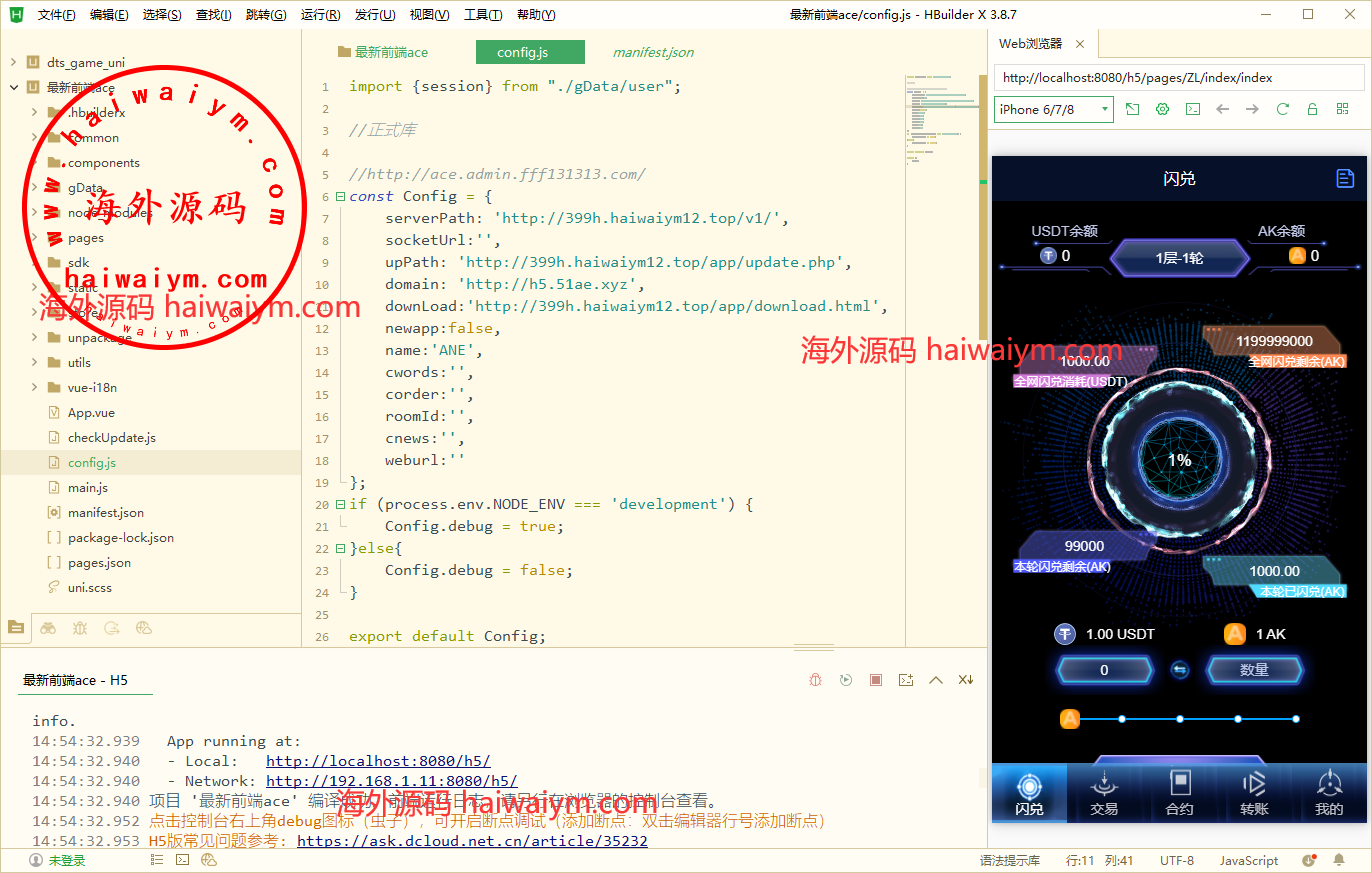Open the http://localhost:8080/h5/ link in console
Viewport: 1372px width, 873px height.
[378, 761]
